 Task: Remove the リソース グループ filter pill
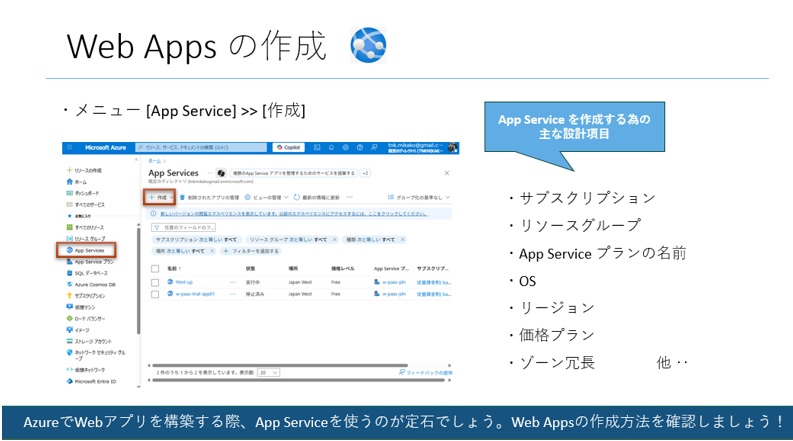tap(335, 240)
